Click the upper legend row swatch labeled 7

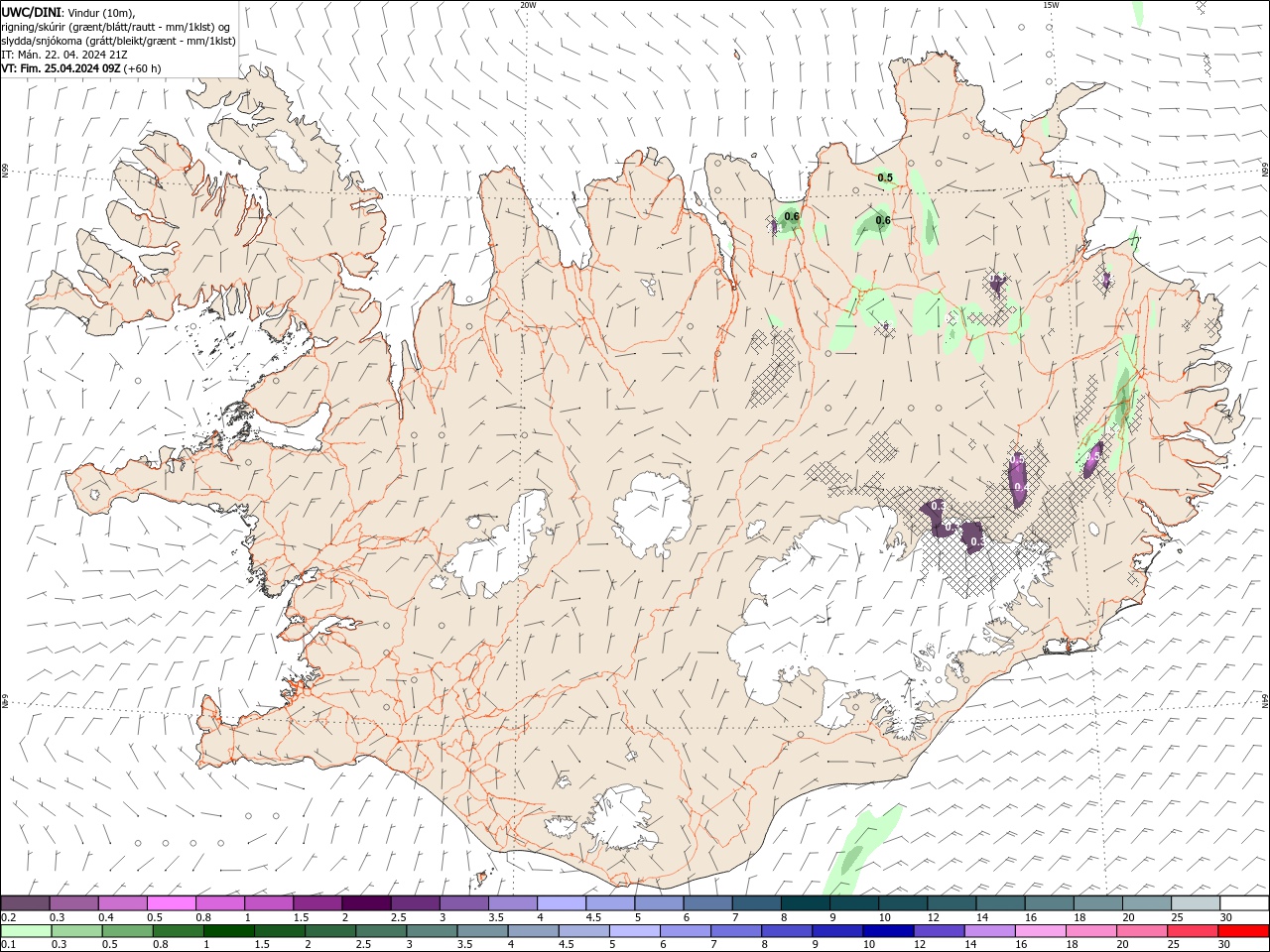[756, 903]
